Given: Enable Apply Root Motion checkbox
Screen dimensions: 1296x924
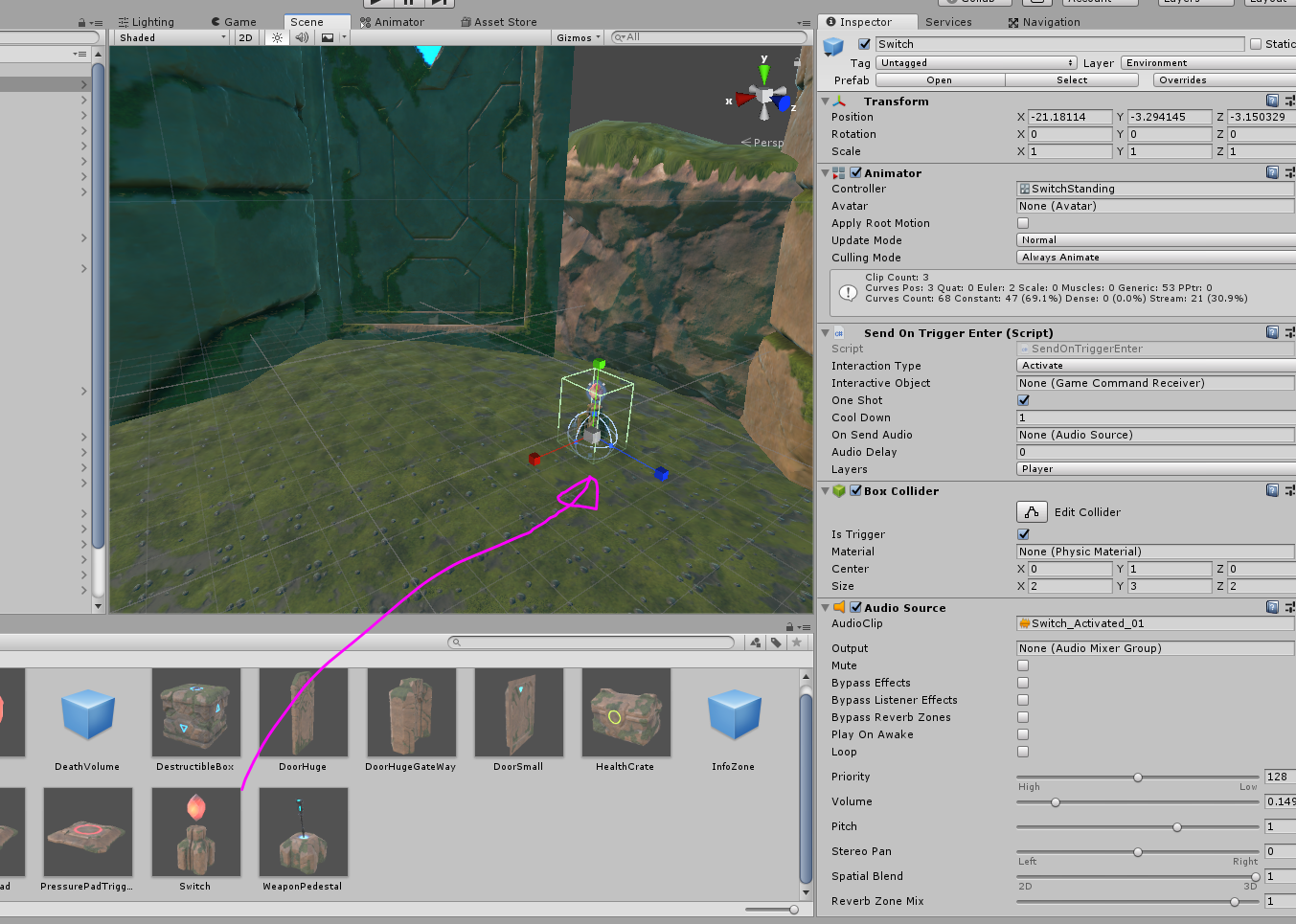Looking at the screenshot, I should pos(1023,223).
